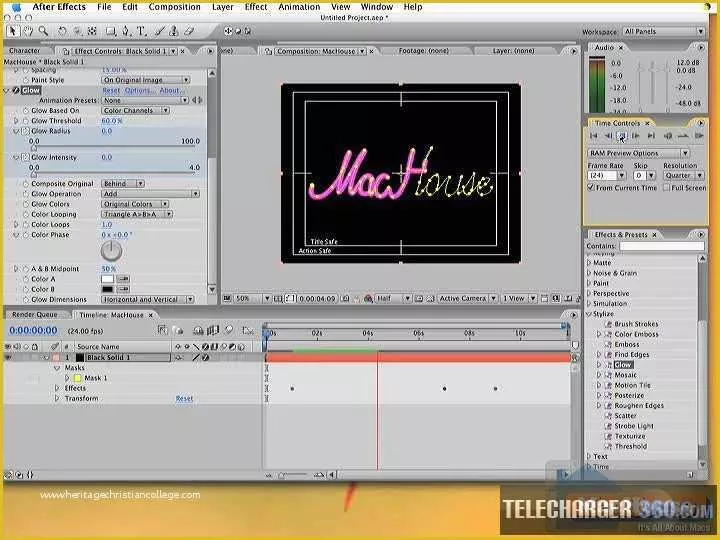Collapse Stylize category in Effects & Presets
720x540 pixels.
pyautogui.click(x=589, y=314)
